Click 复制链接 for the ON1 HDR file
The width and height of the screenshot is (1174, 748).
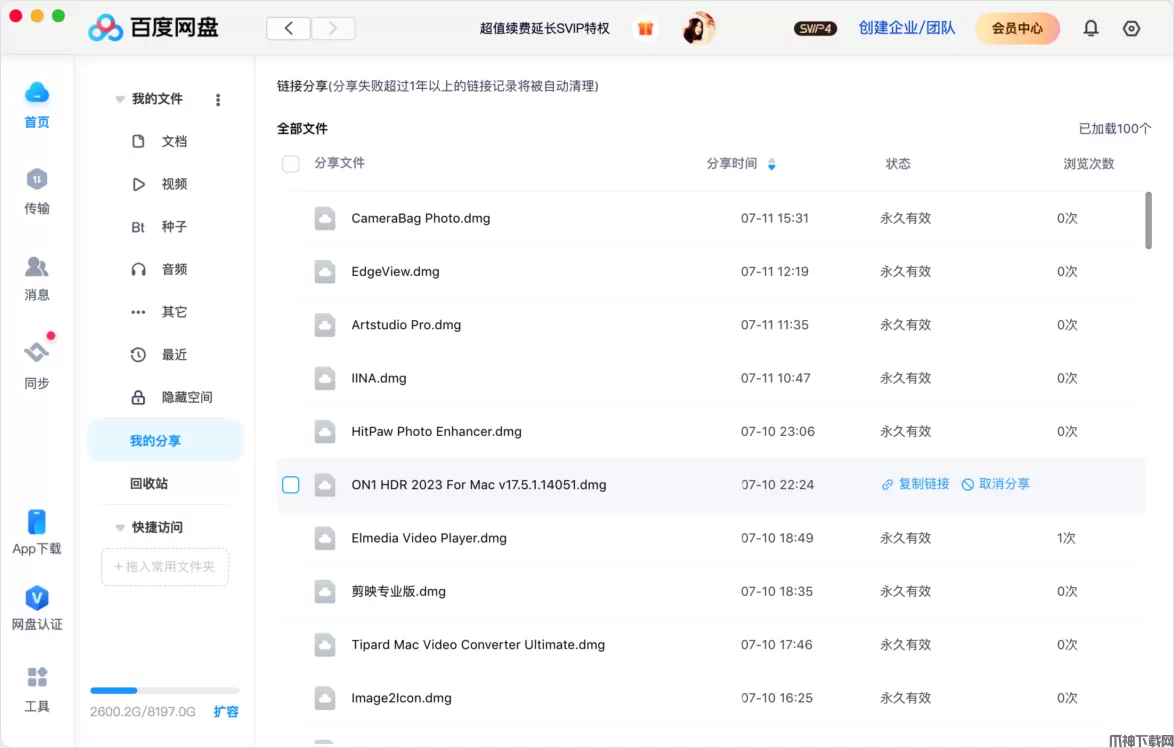point(915,484)
